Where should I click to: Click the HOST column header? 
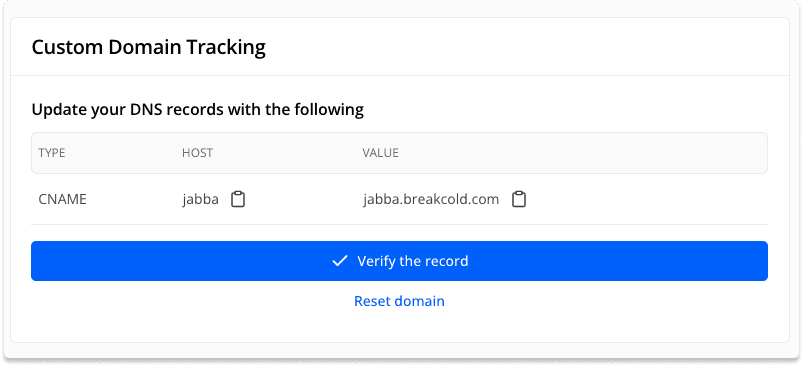pos(197,153)
